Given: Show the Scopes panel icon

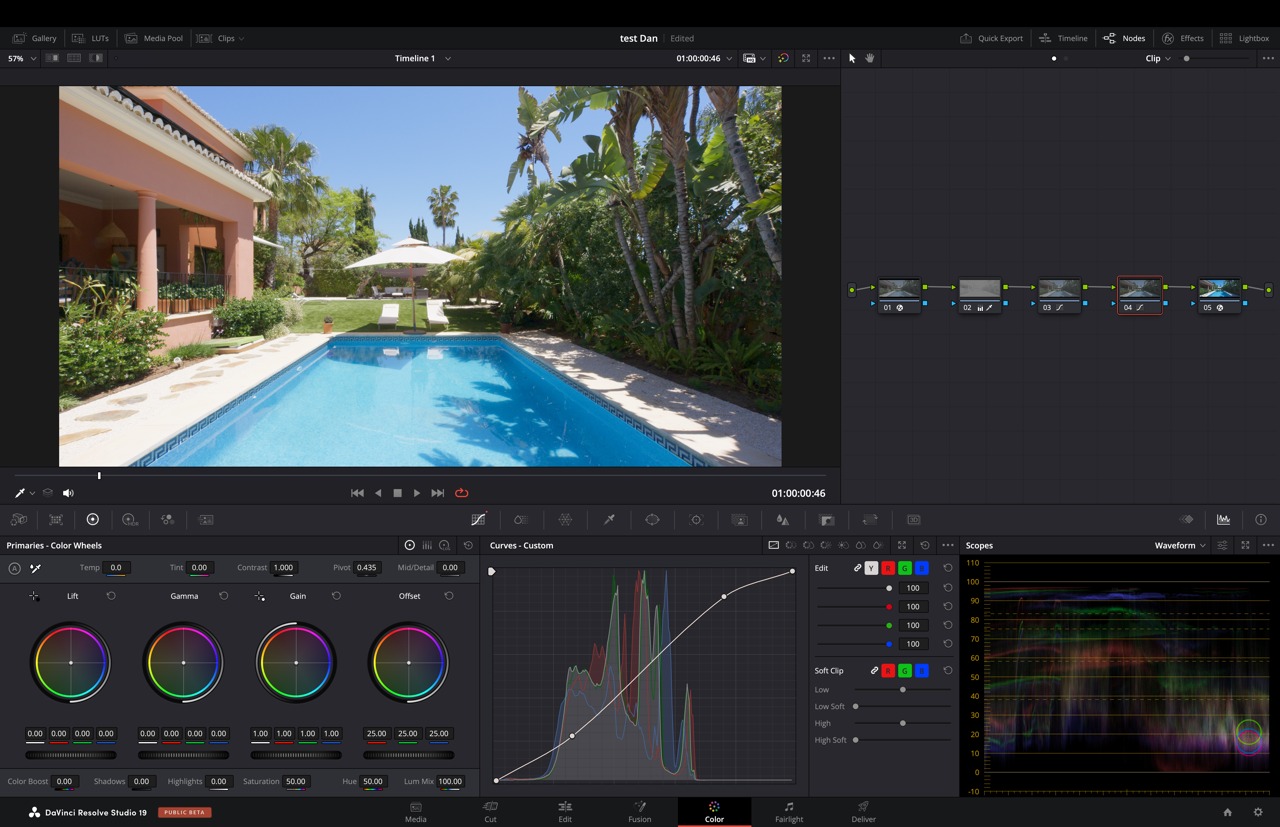Looking at the screenshot, I should pos(1223,520).
